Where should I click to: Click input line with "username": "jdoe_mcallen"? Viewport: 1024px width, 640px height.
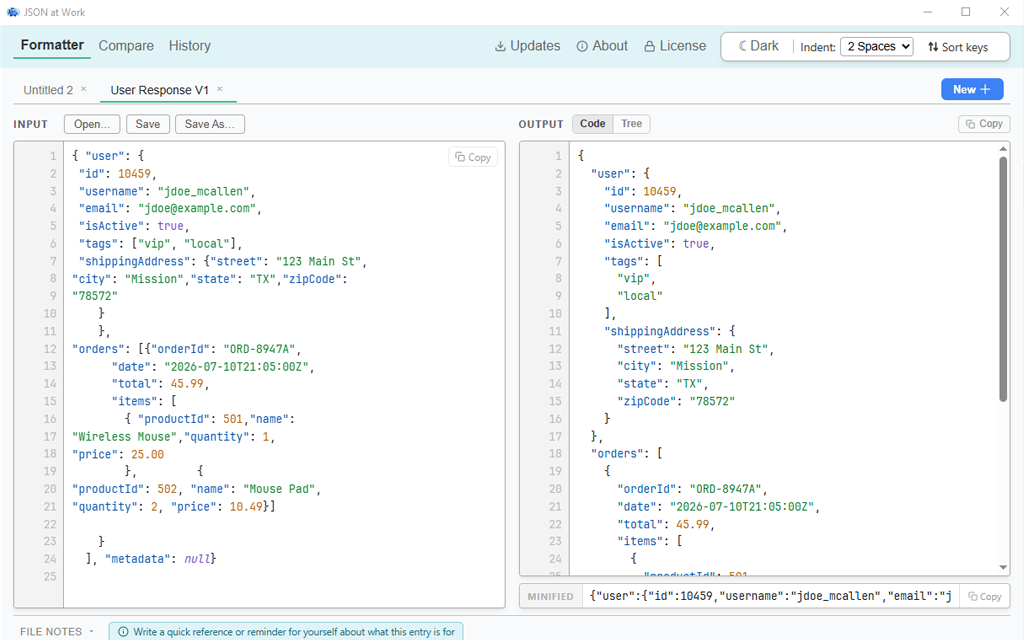[x=167, y=191]
